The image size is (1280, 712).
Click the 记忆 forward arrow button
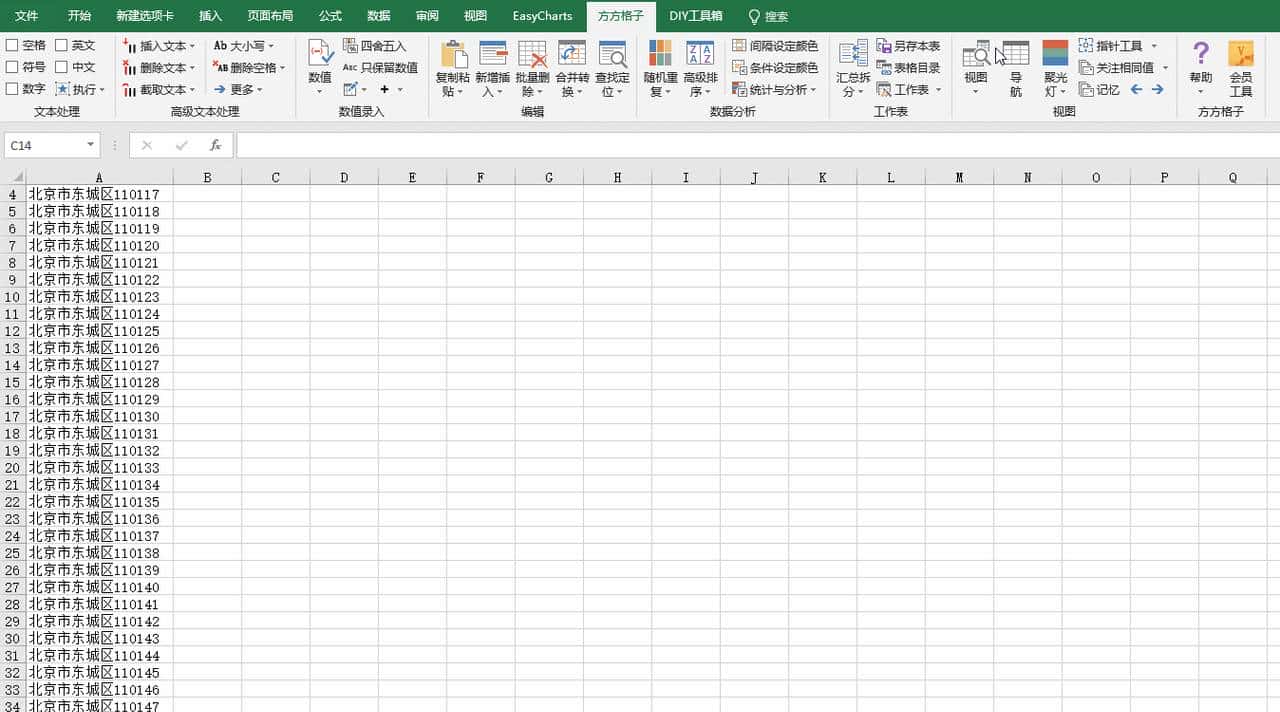tap(1159, 89)
